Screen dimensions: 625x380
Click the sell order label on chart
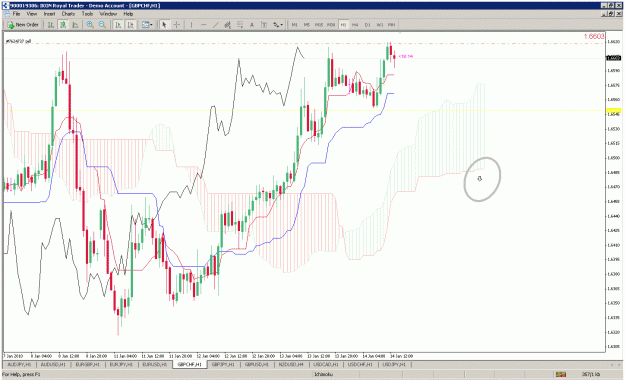(19, 41)
